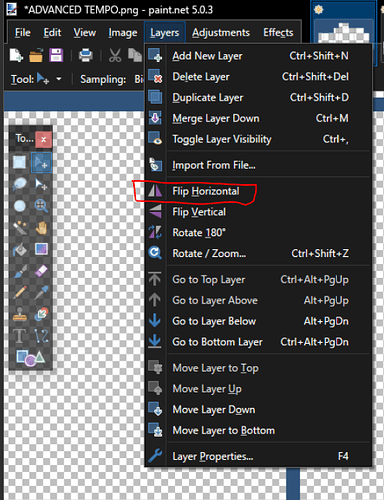Choose the Text tool
This screenshot has width=384, height=500.
(20, 336)
